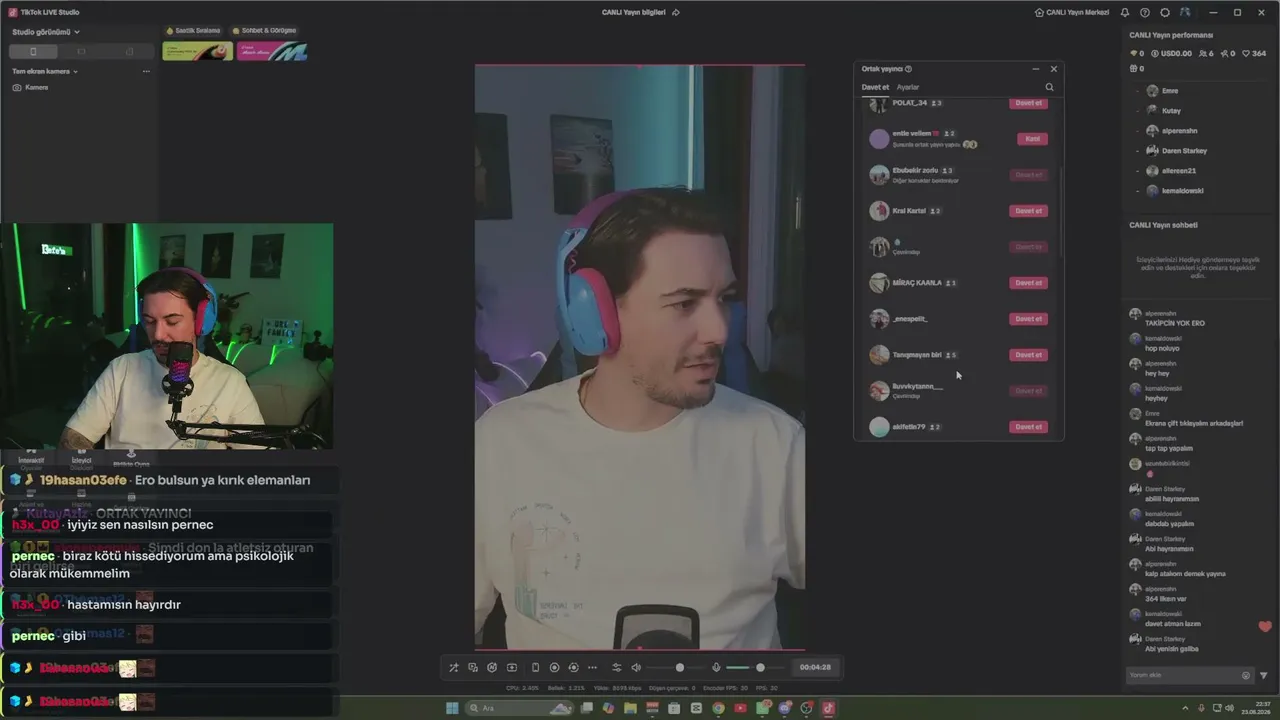The height and width of the screenshot is (720, 1280).
Task: Invite akifetin79 with Davet et
Action: pyautogui.click(x=1029, y=427)
